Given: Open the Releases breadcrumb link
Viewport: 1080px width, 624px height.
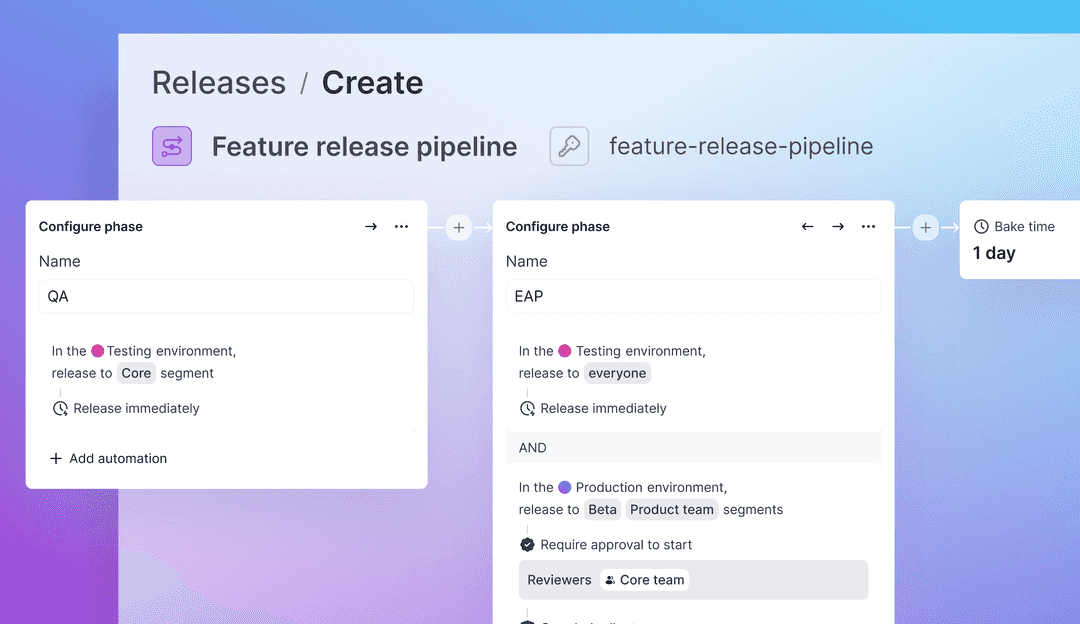Looking at the screenshot, I should coord(219,82).
